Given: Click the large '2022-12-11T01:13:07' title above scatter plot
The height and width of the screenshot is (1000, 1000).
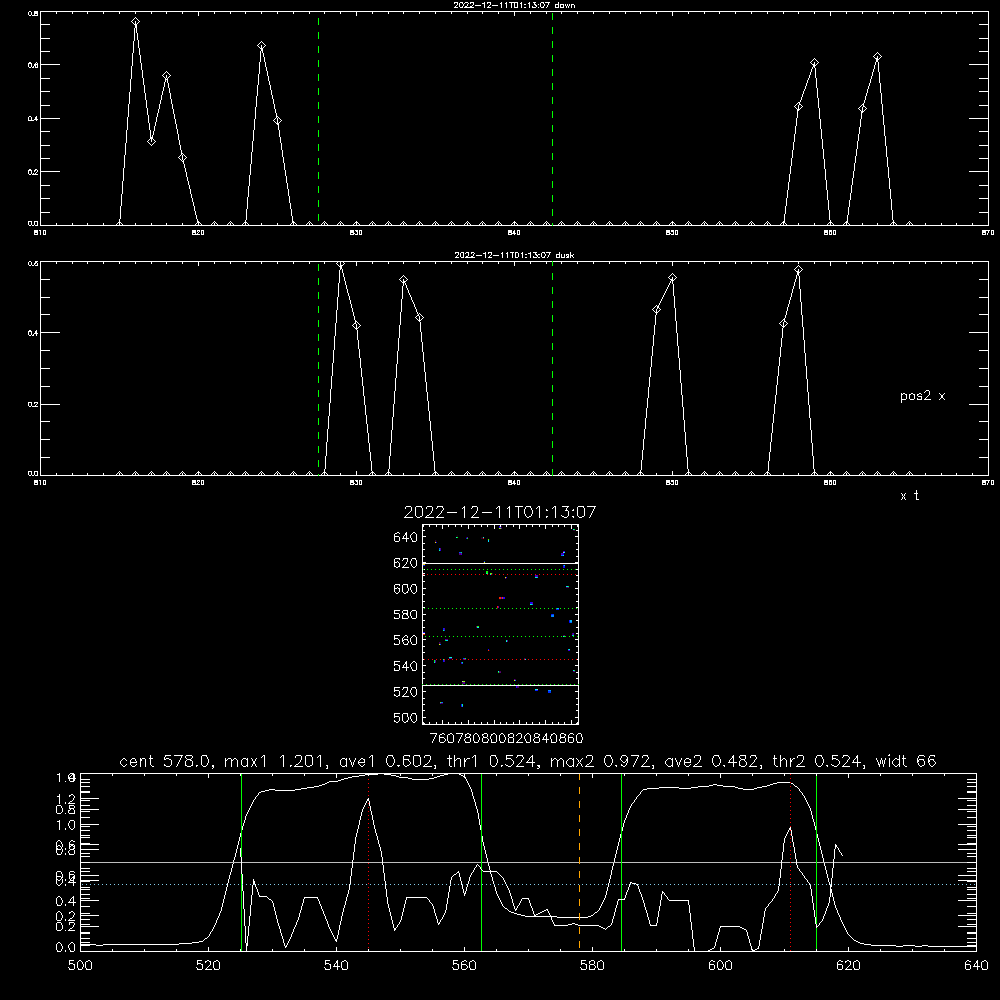Looking at the screenshot, I should (x=500, y=512).
